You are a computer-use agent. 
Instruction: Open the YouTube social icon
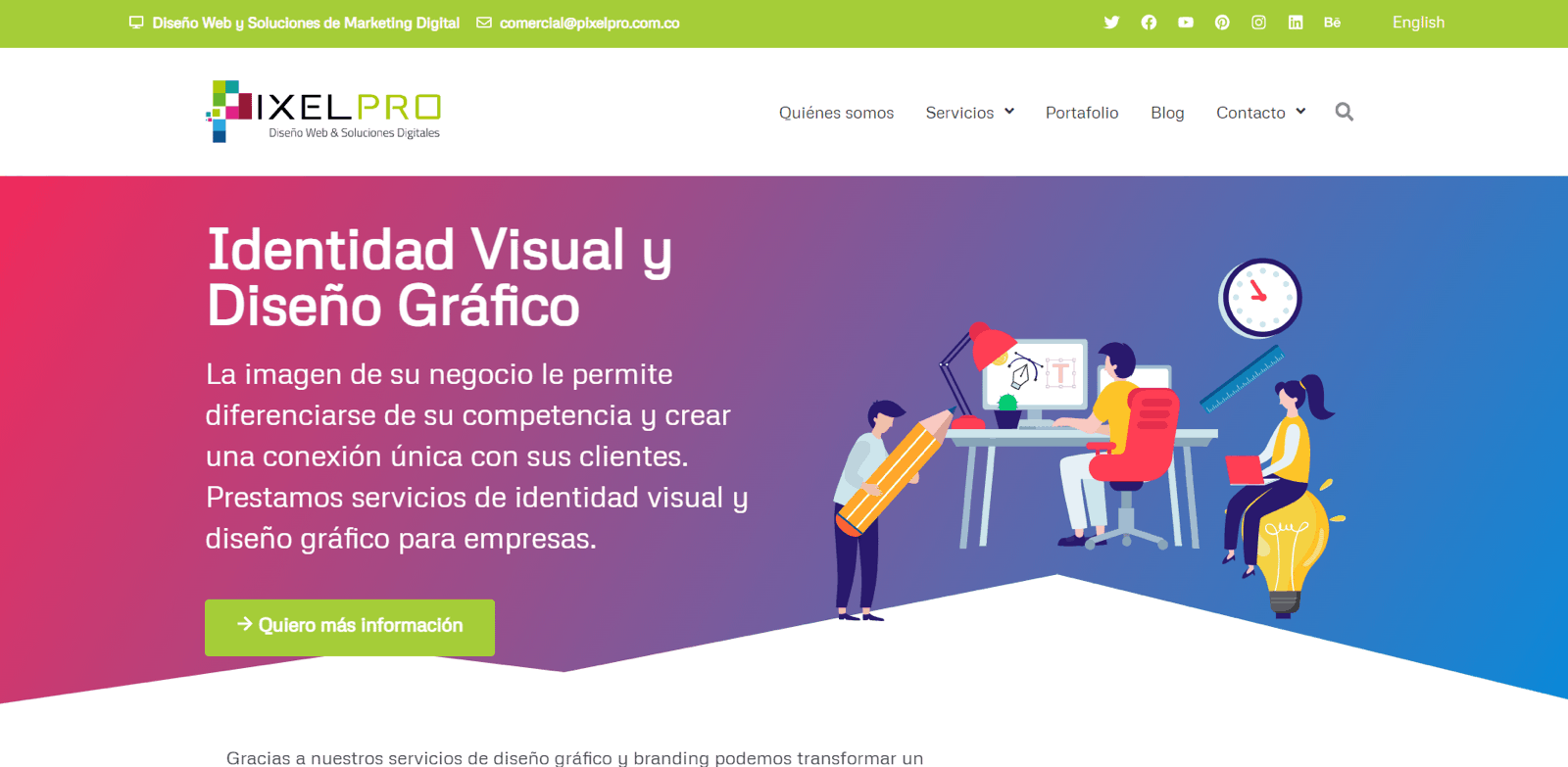(1186, 23)
